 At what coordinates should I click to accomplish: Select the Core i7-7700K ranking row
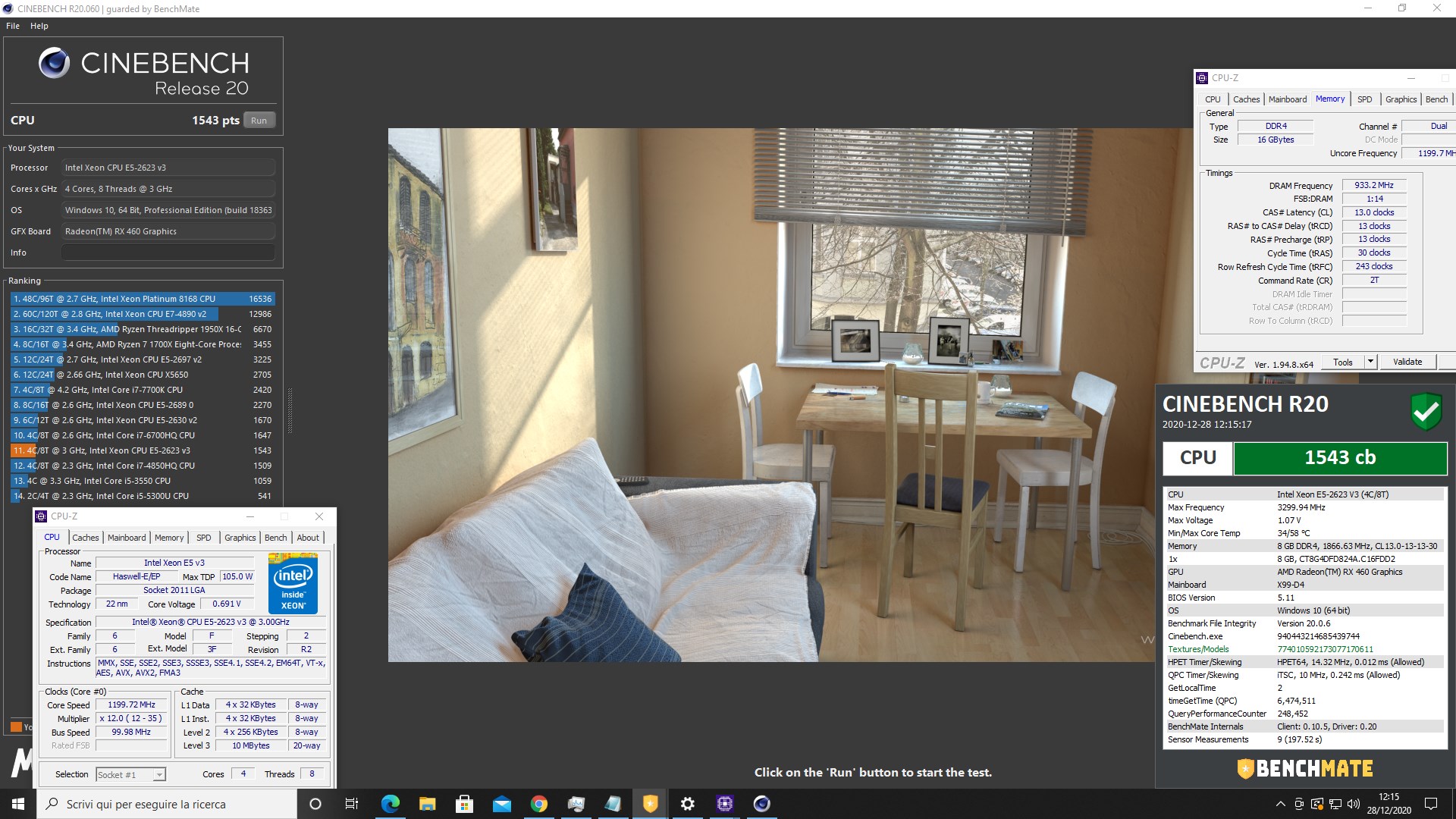click(x=143, y=390)
